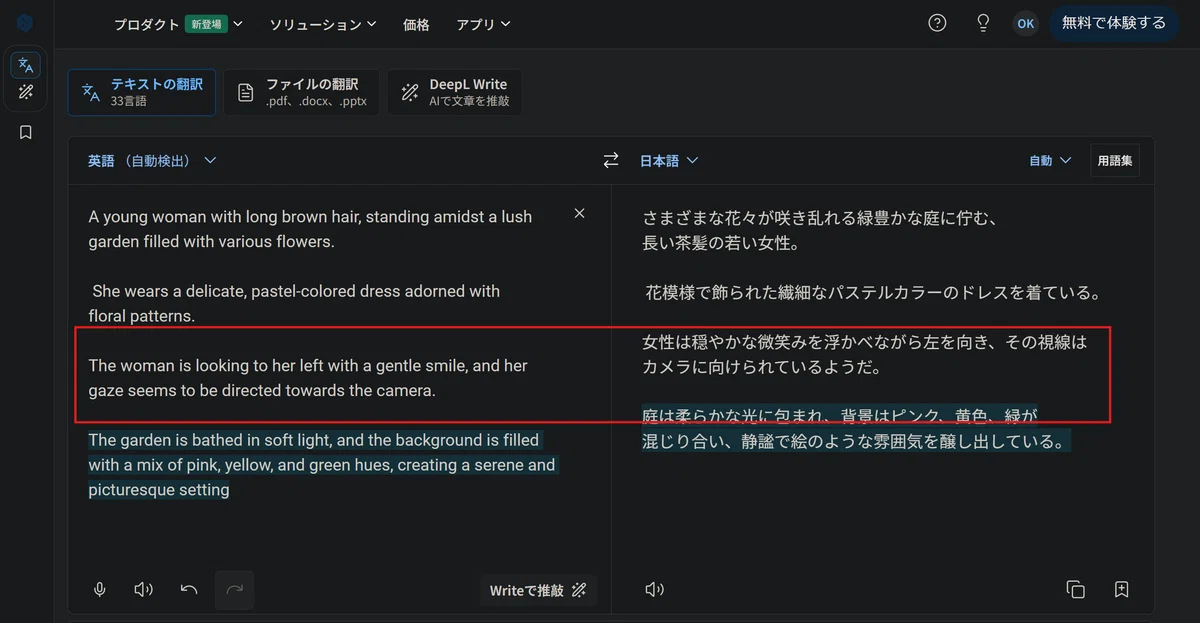The height and width of the screenshot is (623, 1200).
Task: Open the 自動 formality dropdown
Action: click(1050, 160)
